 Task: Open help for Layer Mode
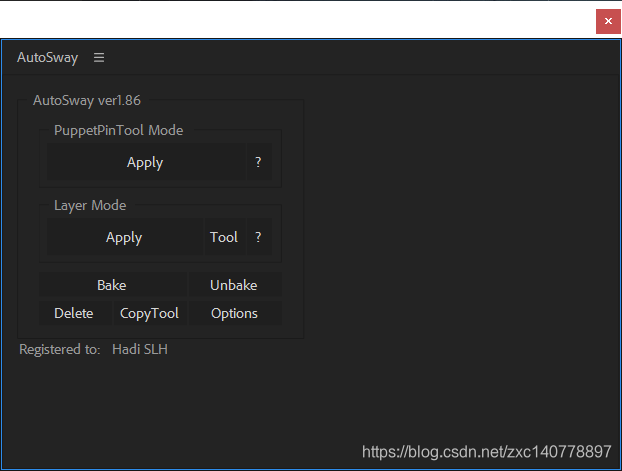pyautogui.click(x=259, y=237)
